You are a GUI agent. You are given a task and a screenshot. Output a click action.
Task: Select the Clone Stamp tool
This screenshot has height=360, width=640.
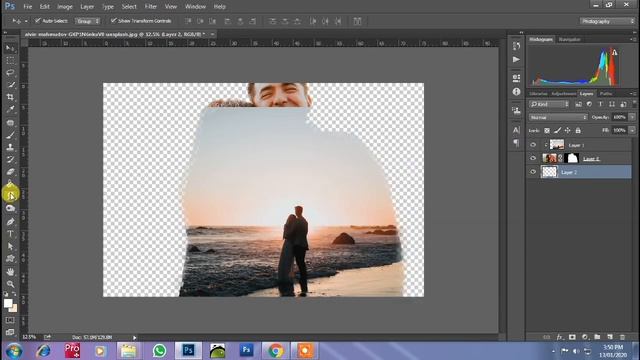[x=10, y=147]
